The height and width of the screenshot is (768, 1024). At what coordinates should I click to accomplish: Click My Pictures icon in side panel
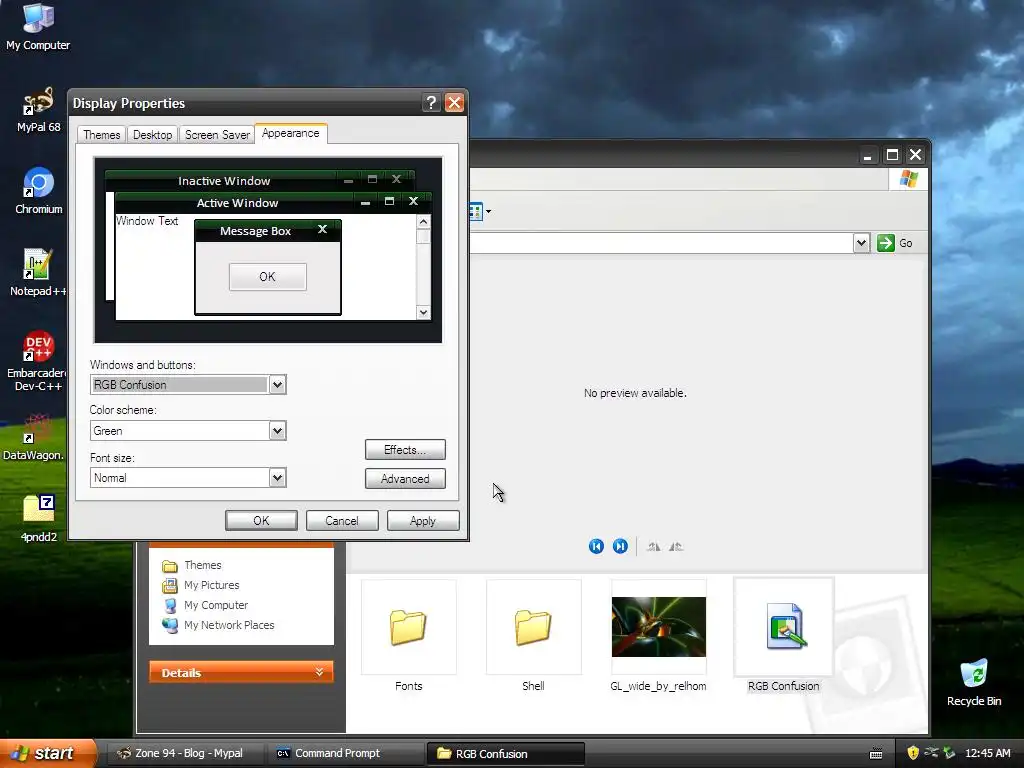click(170, 585)
